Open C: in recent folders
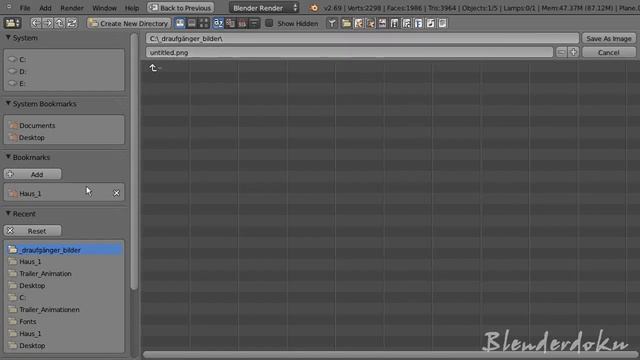Screen dimensions: 640x360 pos(64,298)
